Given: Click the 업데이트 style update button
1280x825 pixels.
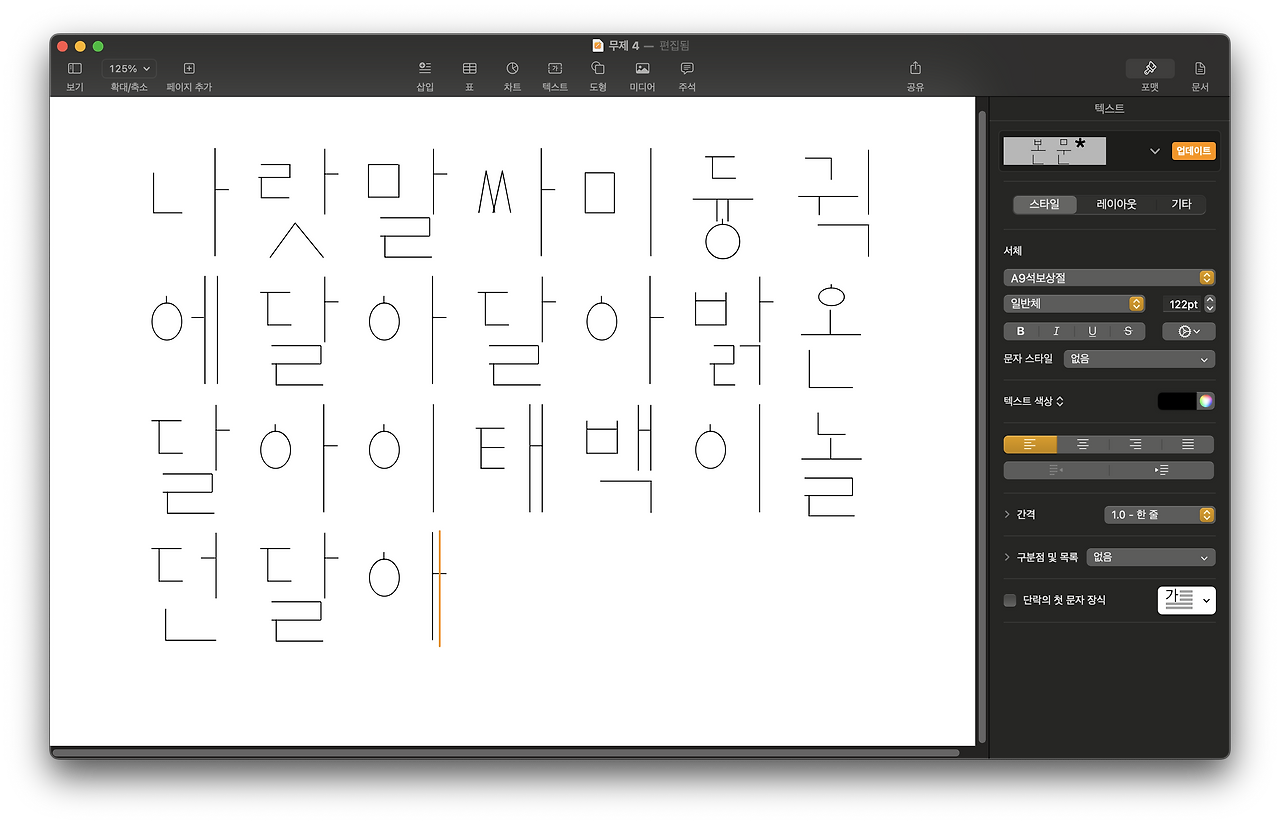Looking at the screenshot, I should (1195, 151).
